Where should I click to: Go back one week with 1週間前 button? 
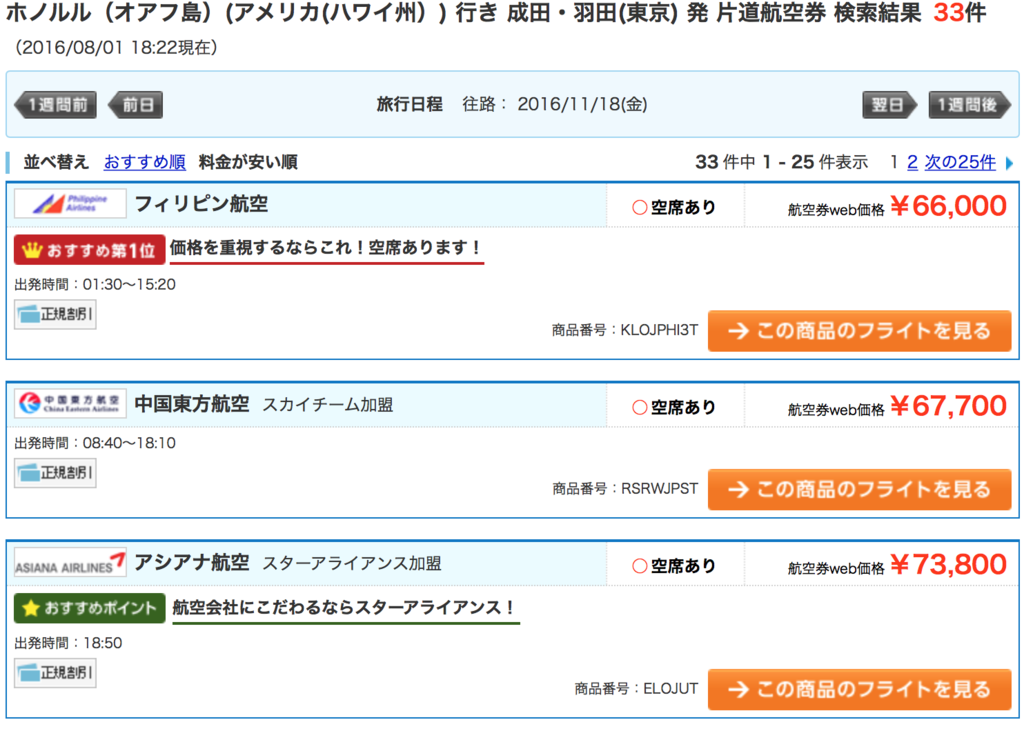click(56, 105)
